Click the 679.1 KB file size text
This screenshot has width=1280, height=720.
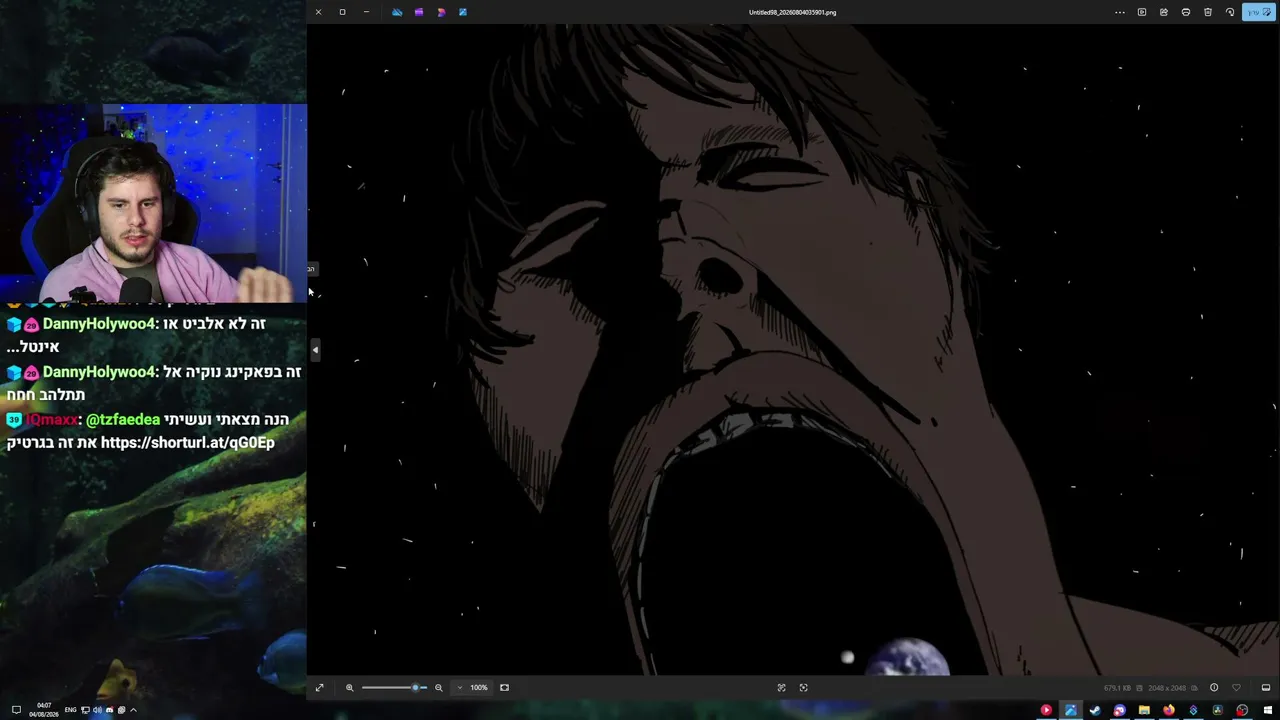point(1117,688)
